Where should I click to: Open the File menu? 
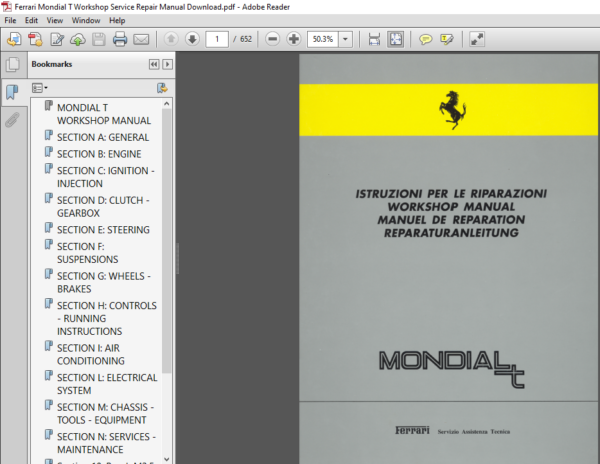pos(10,20)
